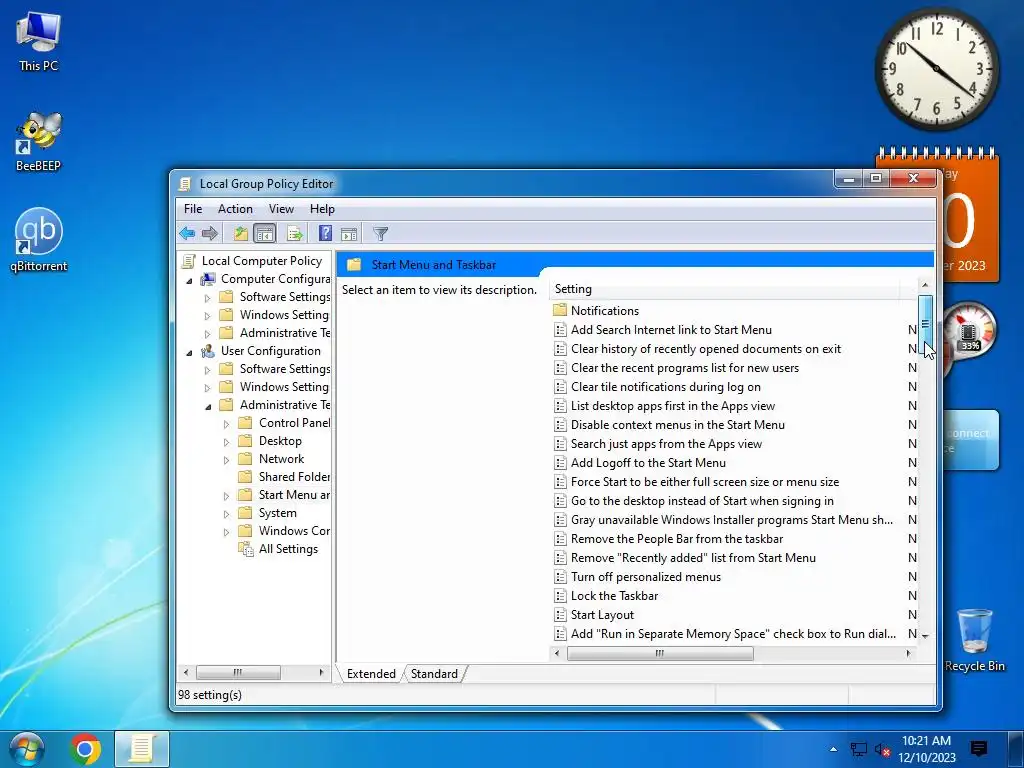Viewport: 1024px width, 768px height.
Task: Click Group Policy Editor taskbar button
Action: [x=142, y=749]
